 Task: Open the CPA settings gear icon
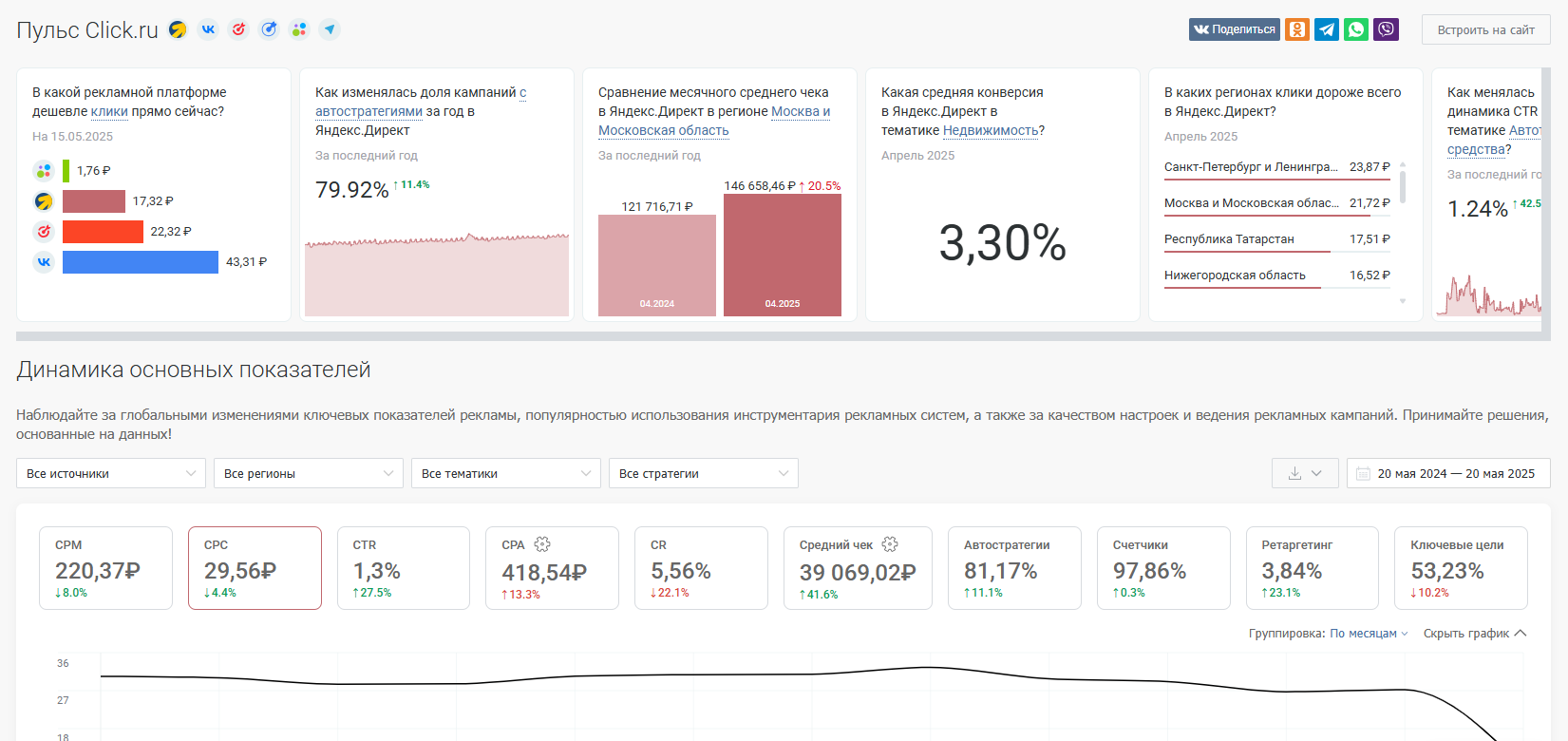(x=542, y=544)
